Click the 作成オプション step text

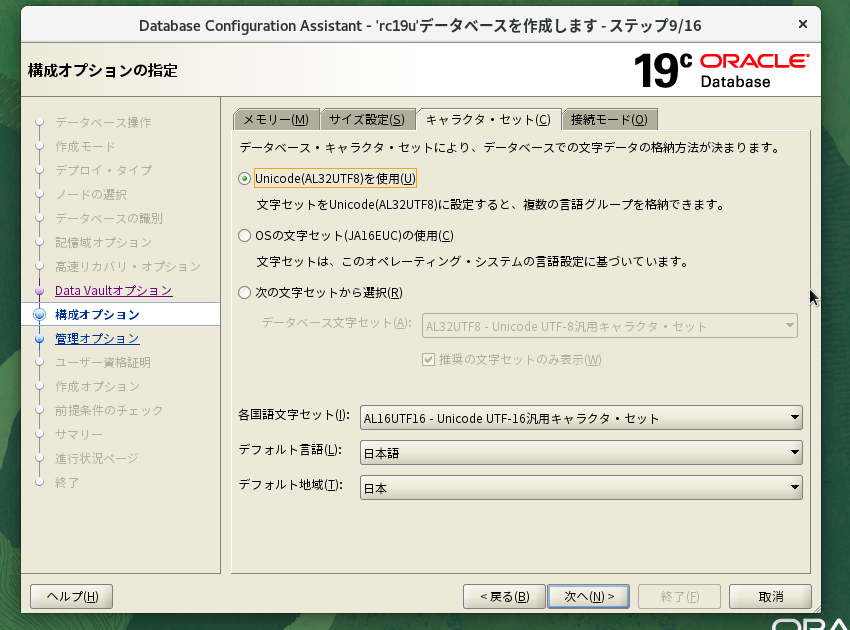(x=97, y=387)
